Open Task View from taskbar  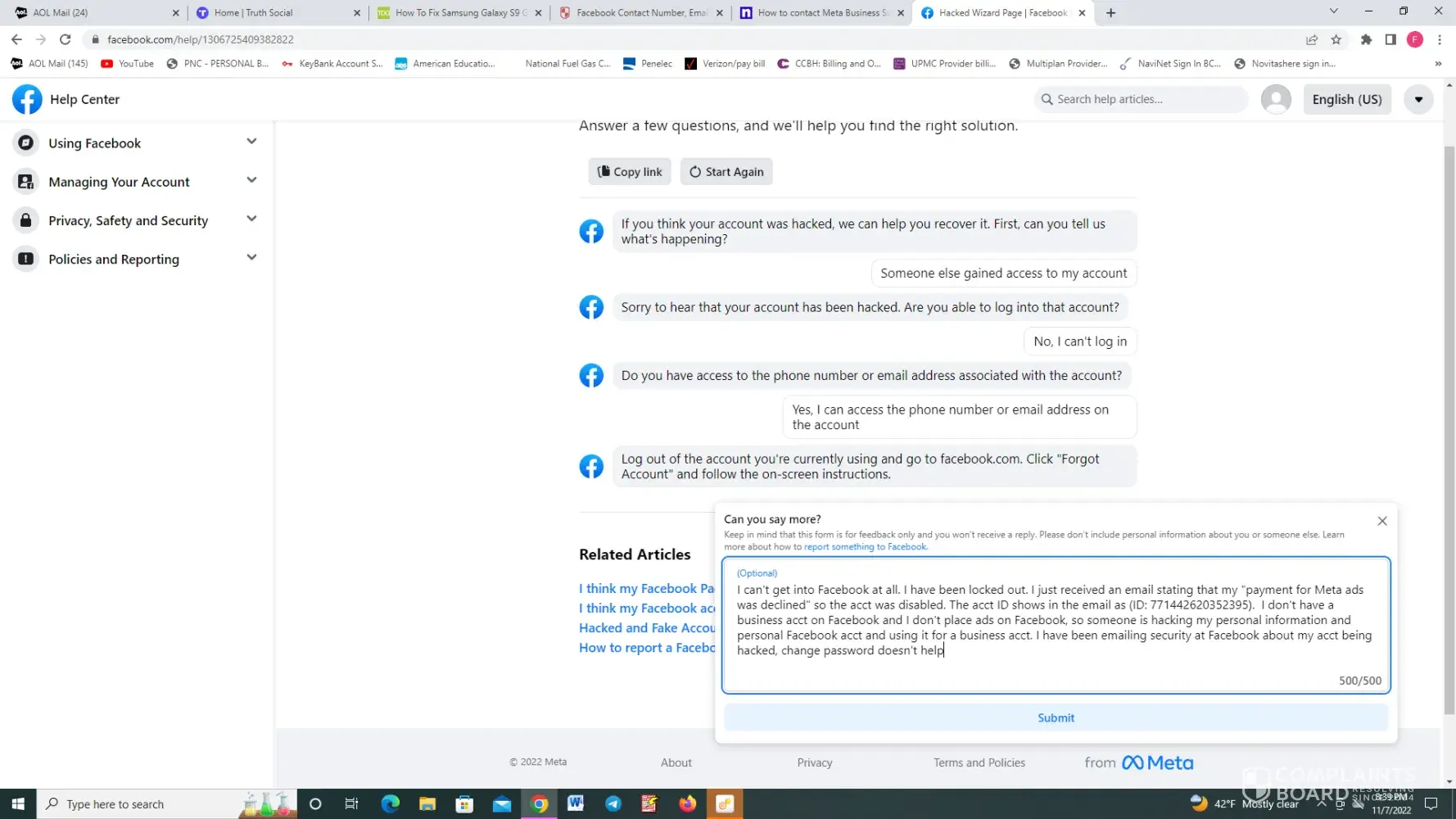351,804
